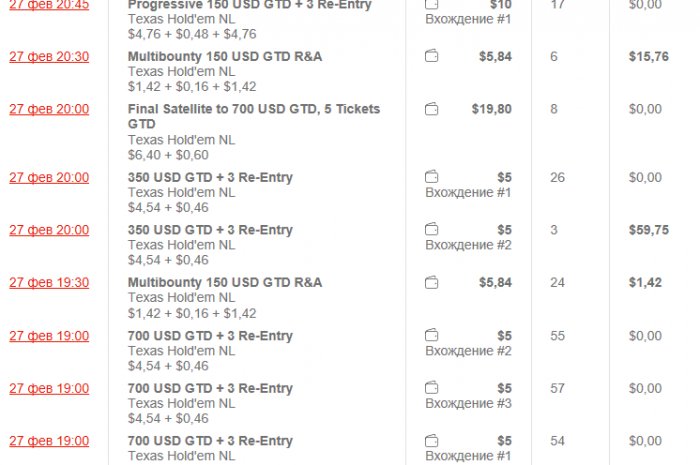This screenshot has width=700, height=465.
Task: Click wallet icon in 20:30 Multibounty row
Action: pyautogui.click(x=432, y=57)
